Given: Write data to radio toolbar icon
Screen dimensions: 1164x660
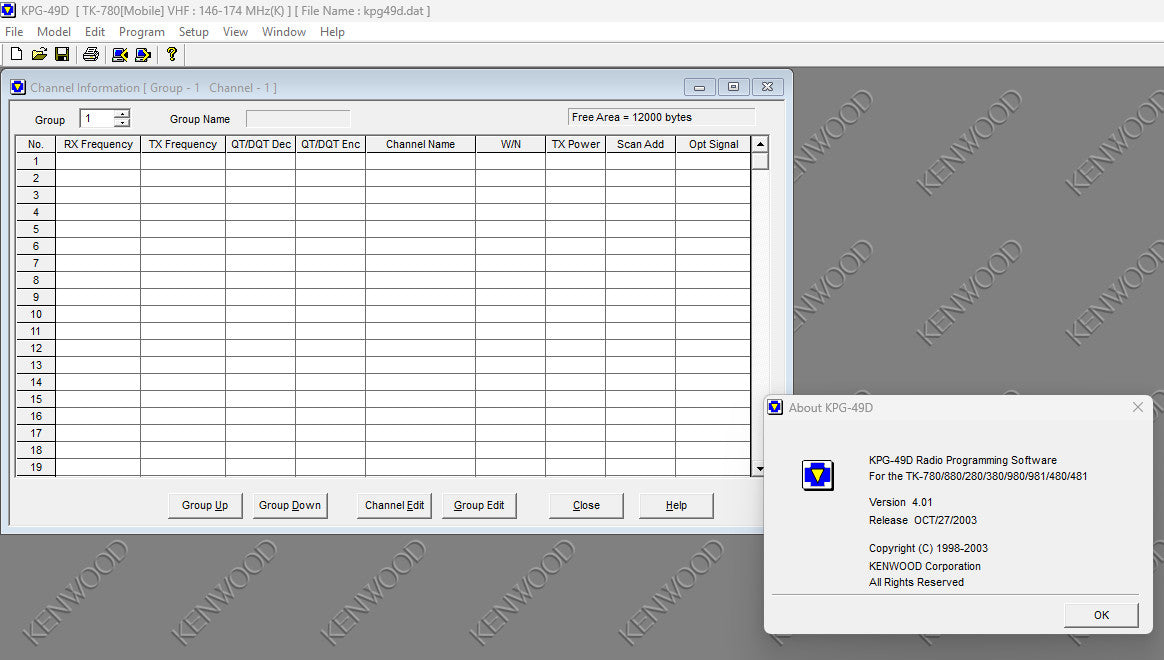Looking at the screenshot, I should [143, 54].
